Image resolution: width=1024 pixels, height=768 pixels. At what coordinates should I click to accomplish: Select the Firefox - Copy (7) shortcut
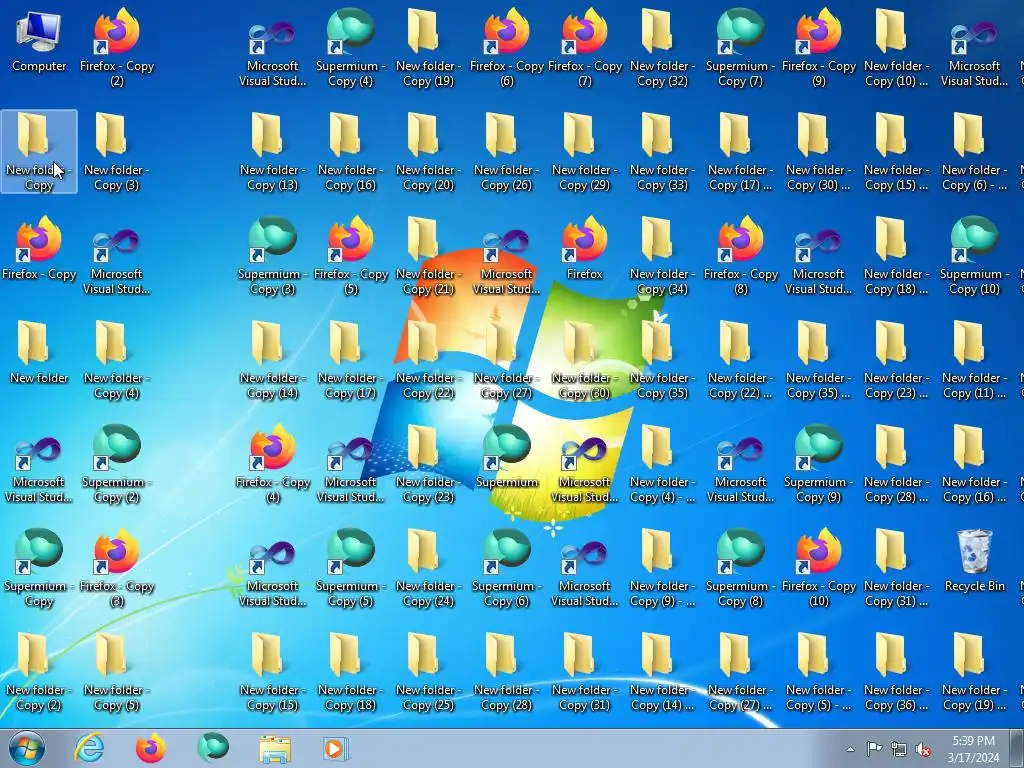click(584, 48)
